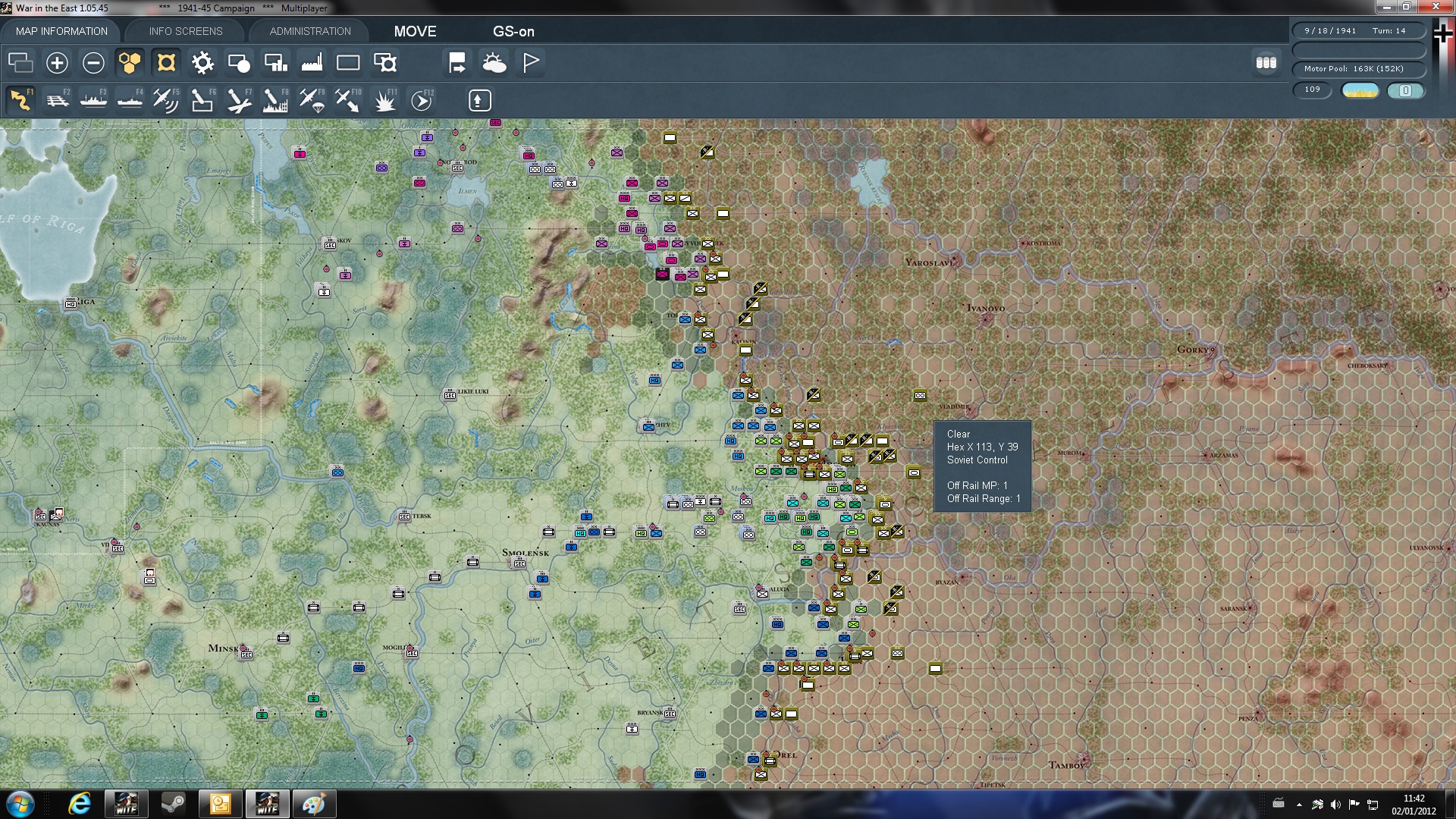
Task: Click the clear weather indicator
Action: (x=1360, y=90)
